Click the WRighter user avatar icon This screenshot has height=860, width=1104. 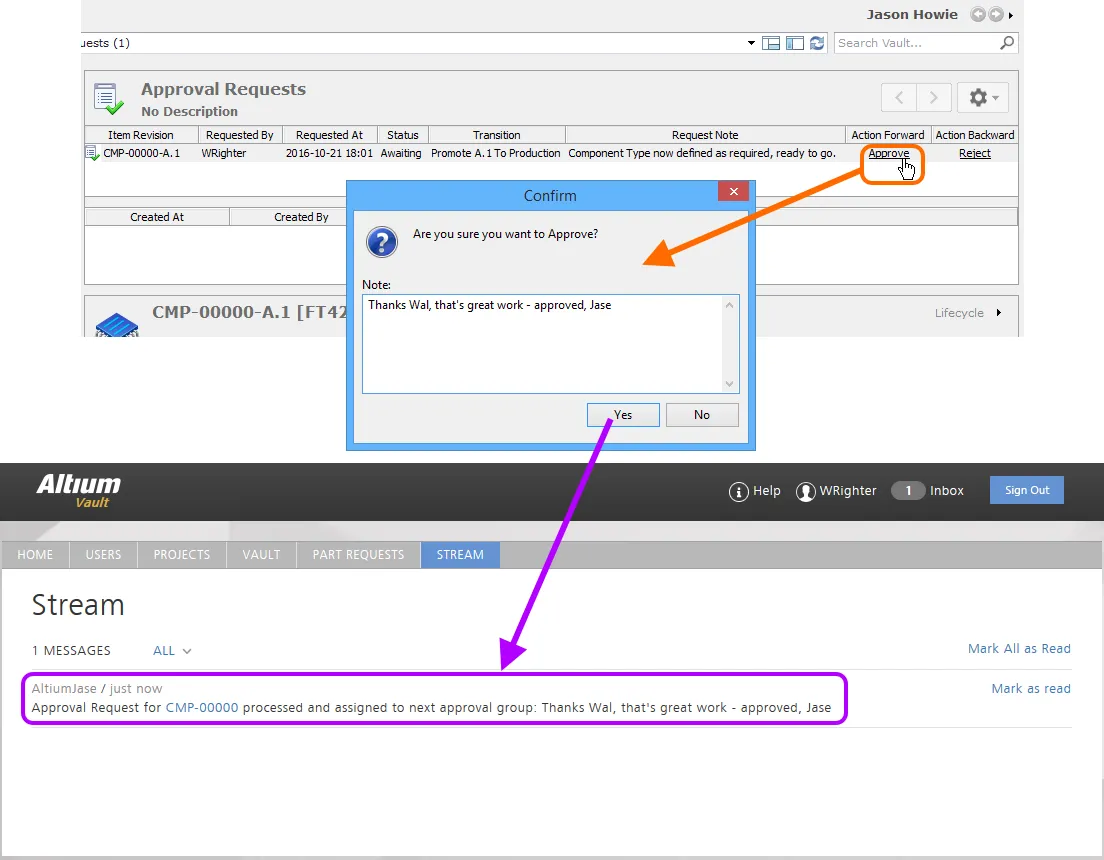coord(805,492)
